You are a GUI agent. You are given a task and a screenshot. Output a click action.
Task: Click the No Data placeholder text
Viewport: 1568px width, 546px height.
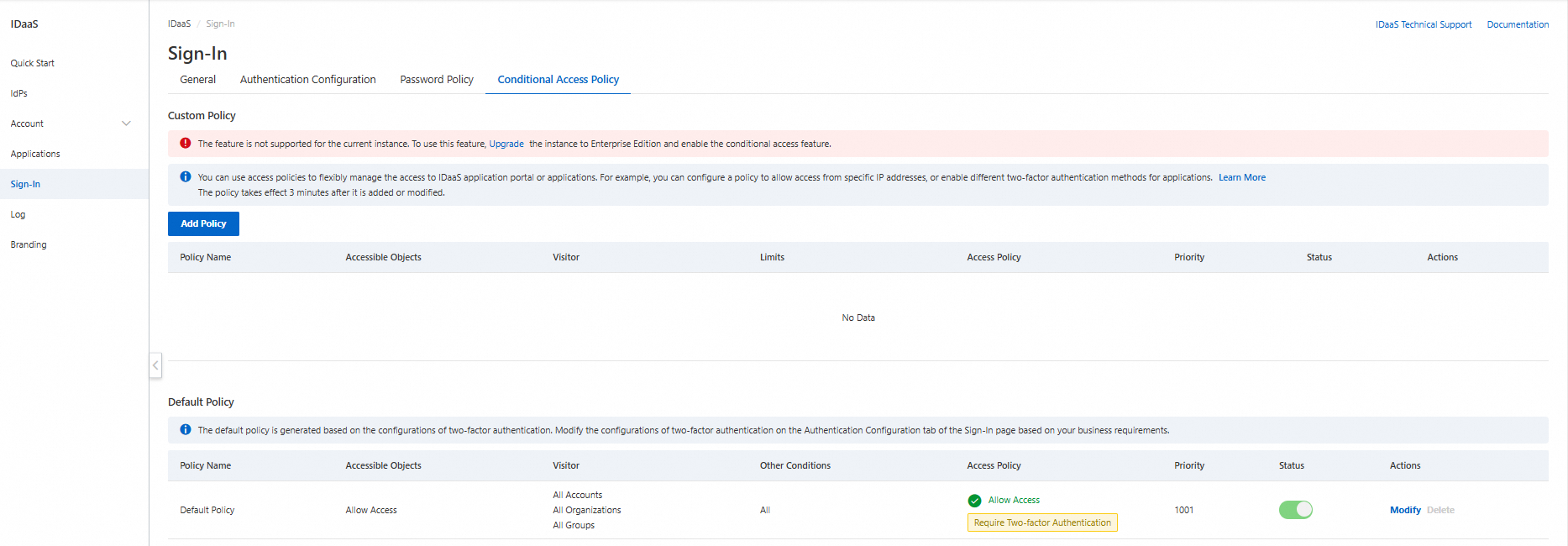point(858,318)
